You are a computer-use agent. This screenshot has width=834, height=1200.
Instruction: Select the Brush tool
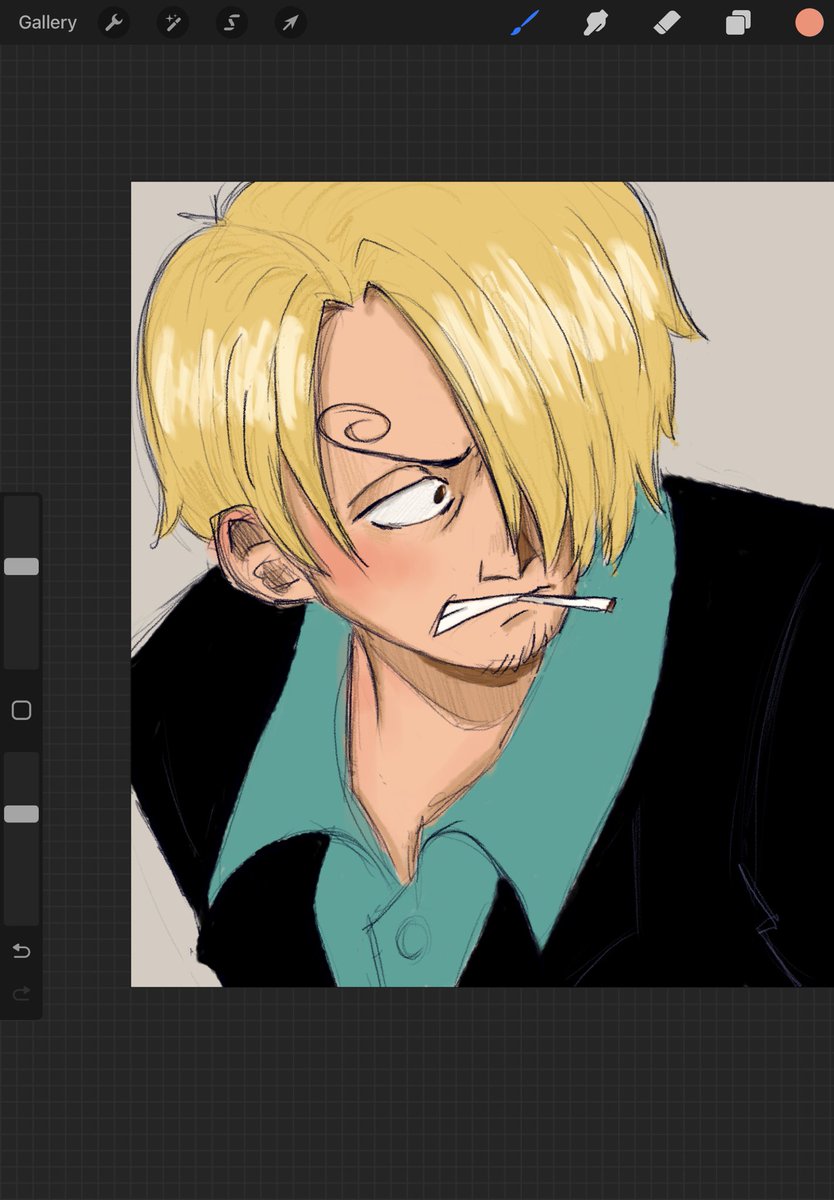525,22
